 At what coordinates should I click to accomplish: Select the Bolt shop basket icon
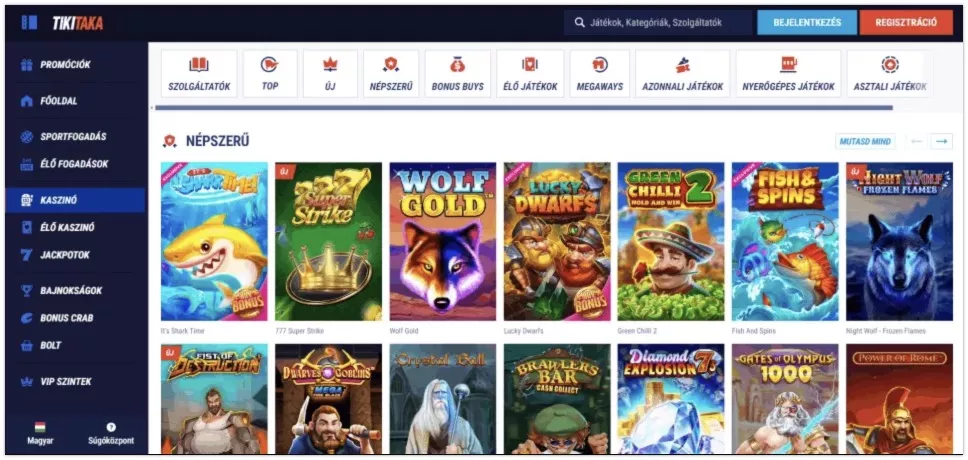coord(27,346)
